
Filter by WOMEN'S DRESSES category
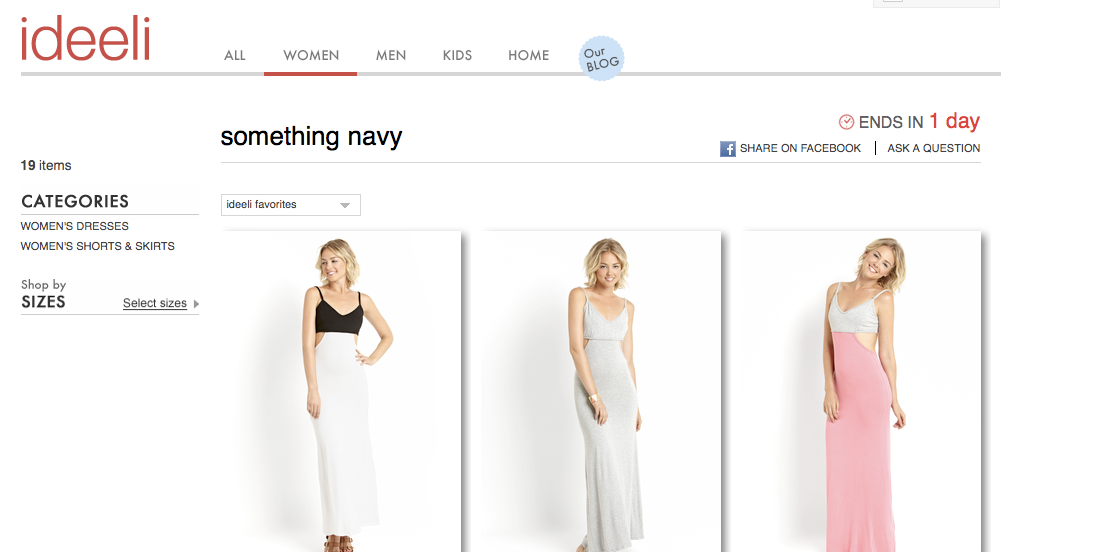point(75,226)
